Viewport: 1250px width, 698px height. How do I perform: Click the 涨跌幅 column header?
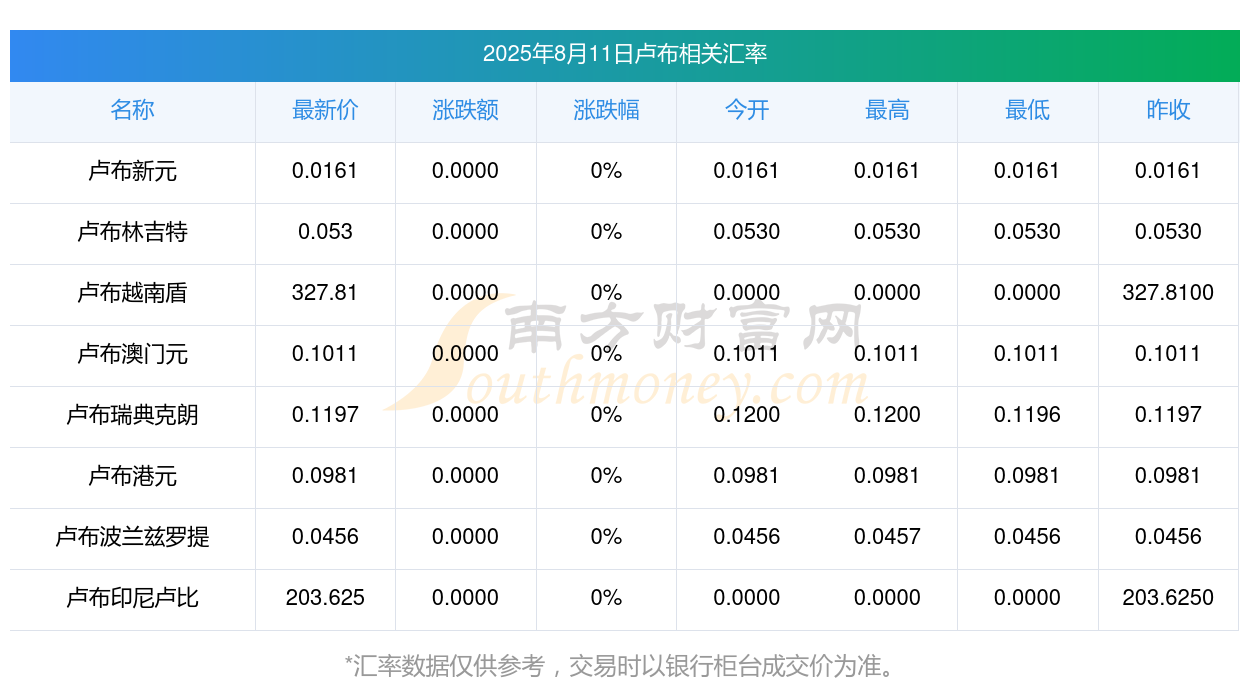coord(606,110)
